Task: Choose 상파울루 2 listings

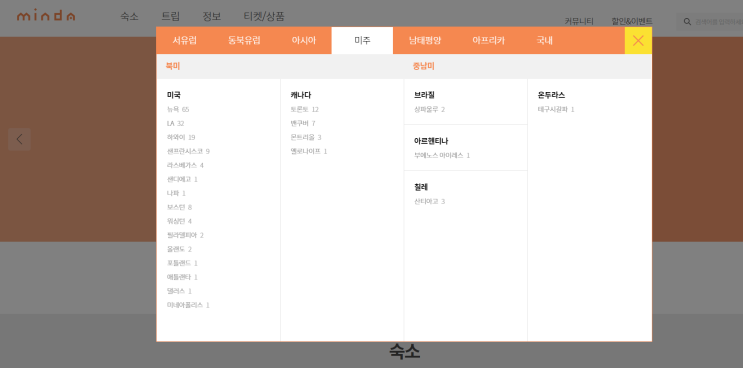Action: (429, 109)
